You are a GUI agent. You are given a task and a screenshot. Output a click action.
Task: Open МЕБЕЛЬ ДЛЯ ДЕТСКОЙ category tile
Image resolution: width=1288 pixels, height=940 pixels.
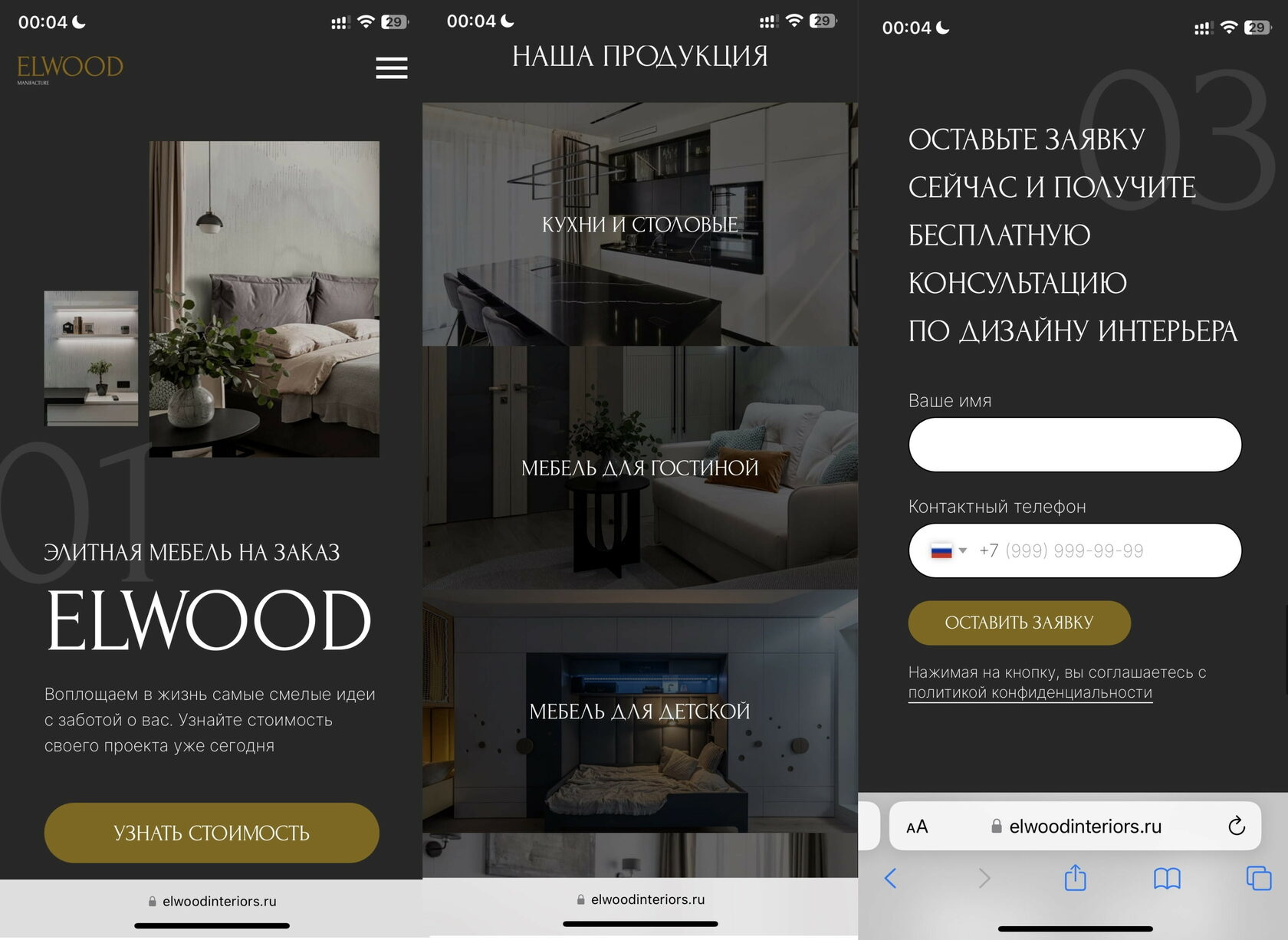640,711
